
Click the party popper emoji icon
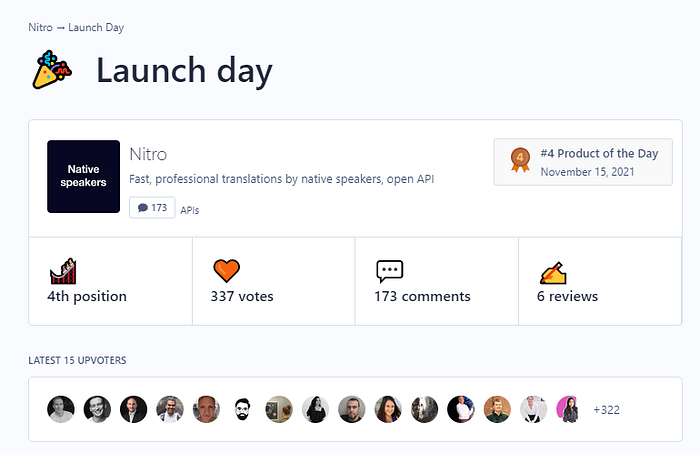point(52,70)
